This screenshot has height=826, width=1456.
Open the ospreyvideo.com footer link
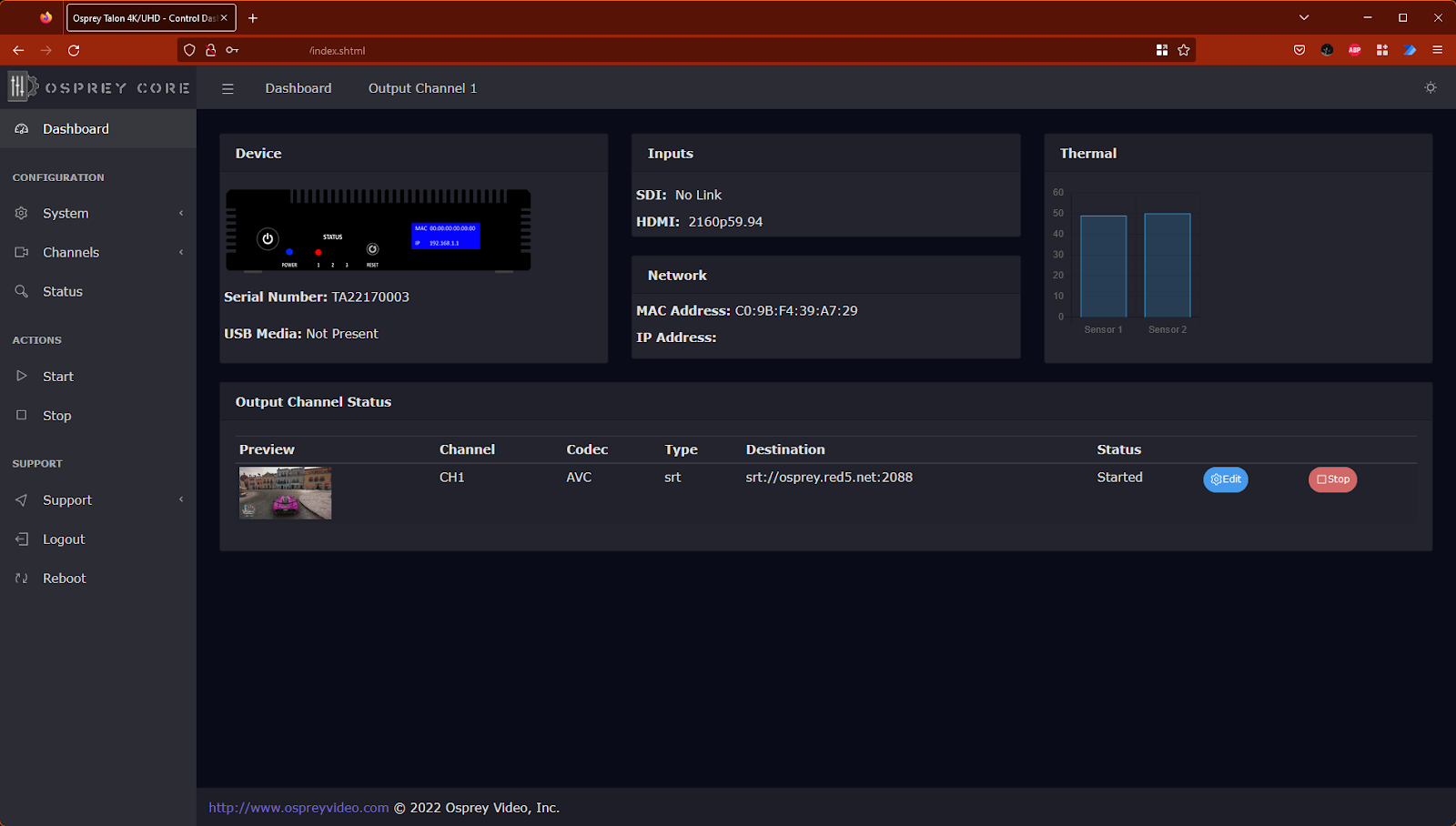(x=298, y=808)
